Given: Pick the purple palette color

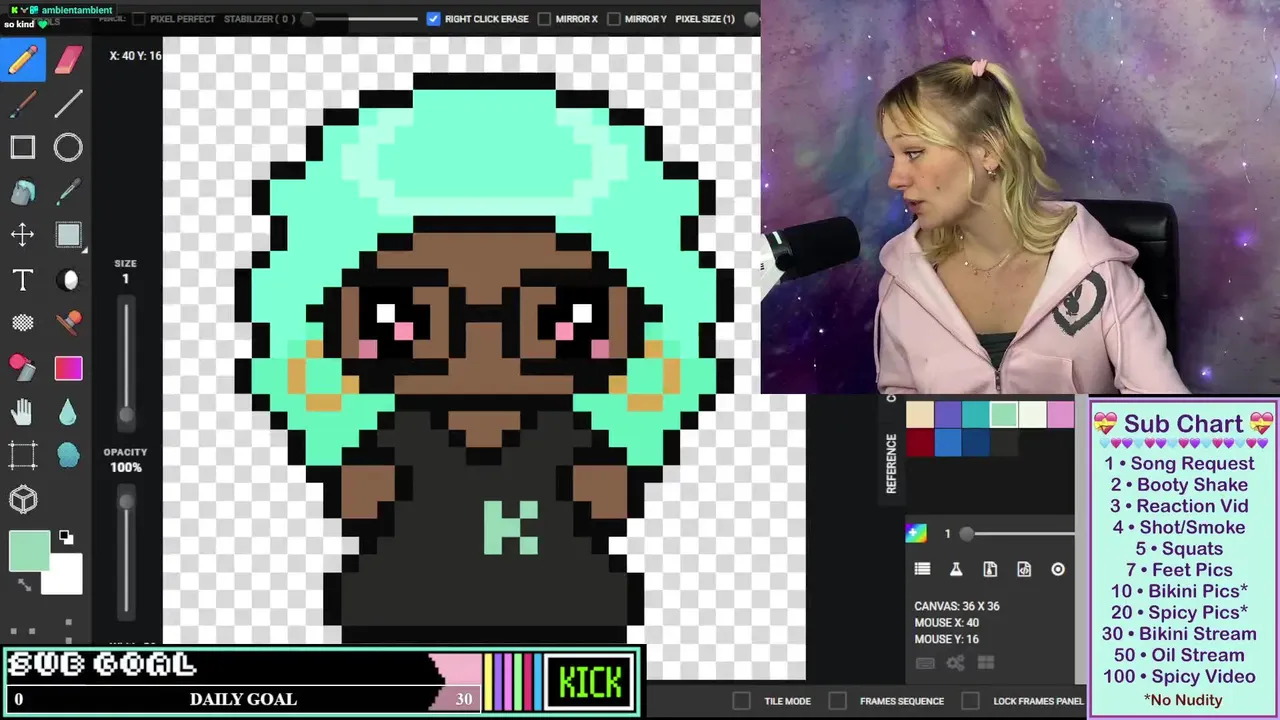Looking at the screenshot, I should [x=948, y=414].
